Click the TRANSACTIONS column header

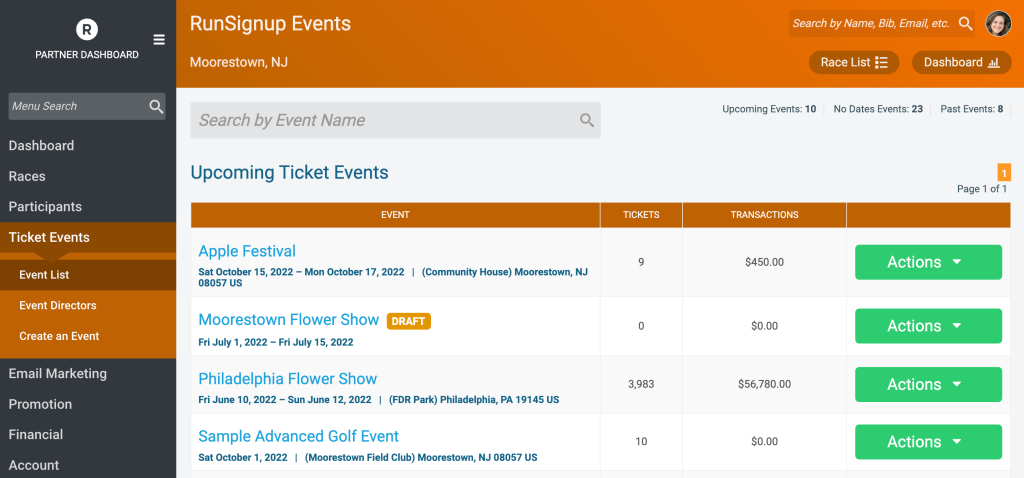765,215
